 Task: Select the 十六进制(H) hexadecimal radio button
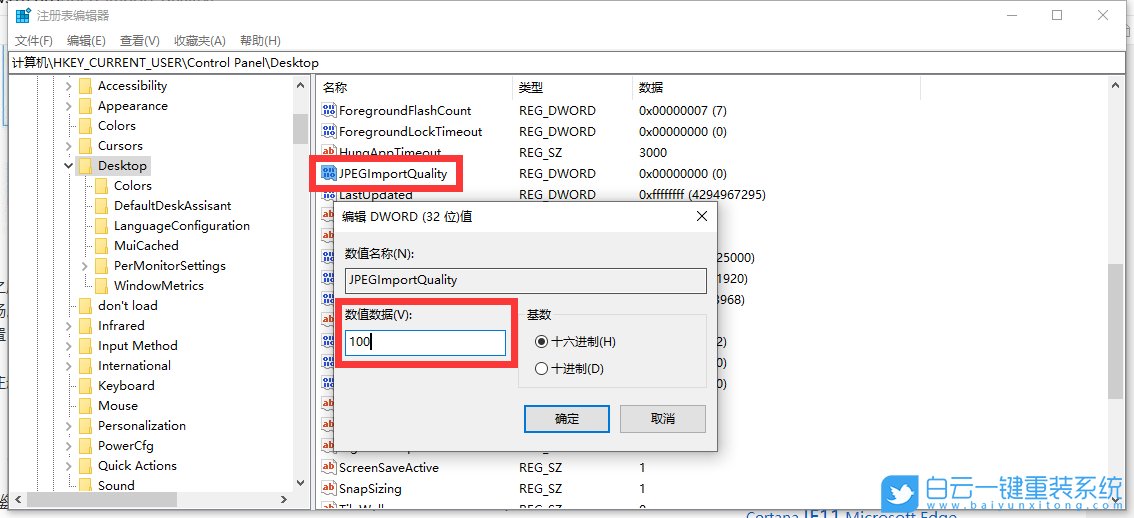[542, 341]
